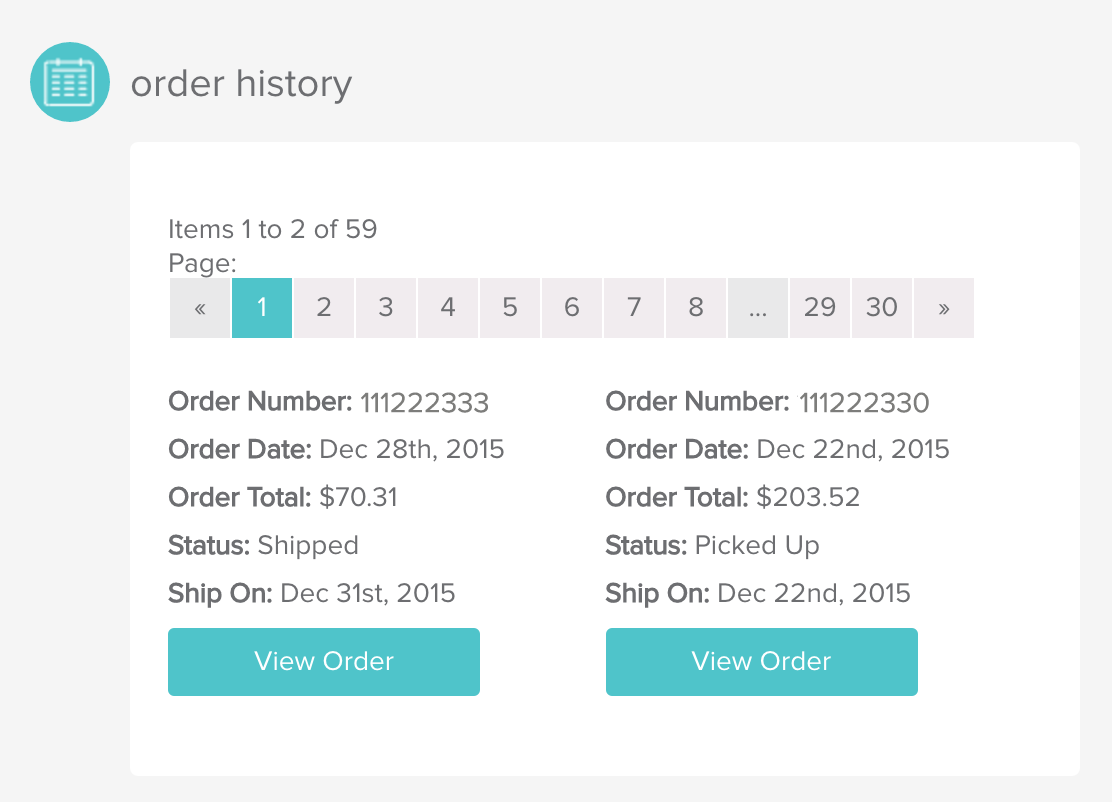This screenshot has height=802, width=1112.
Task: View order 111222333
Action: [x=323, y=661]
